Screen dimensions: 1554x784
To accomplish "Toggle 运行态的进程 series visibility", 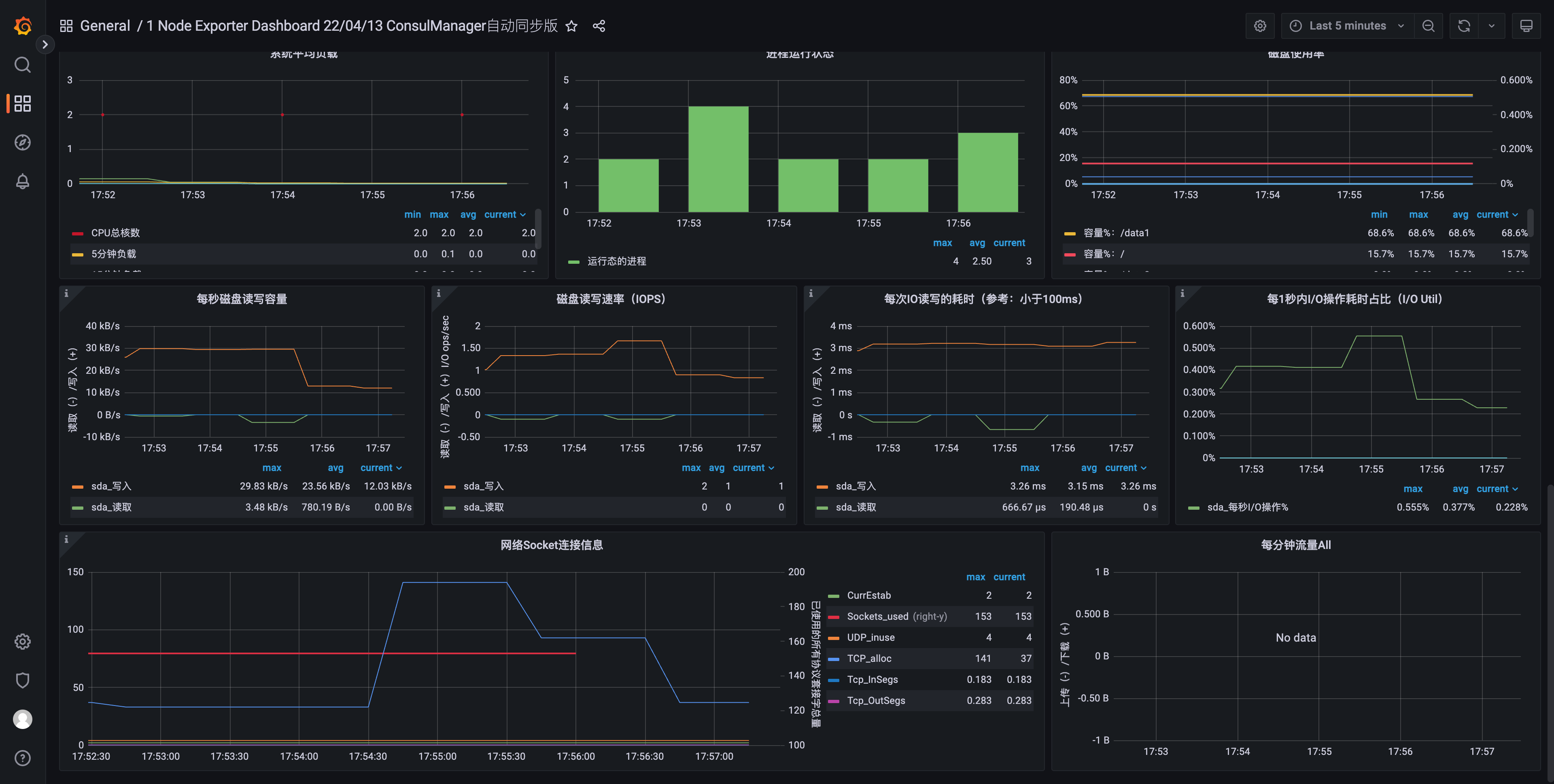I will 616,261.
